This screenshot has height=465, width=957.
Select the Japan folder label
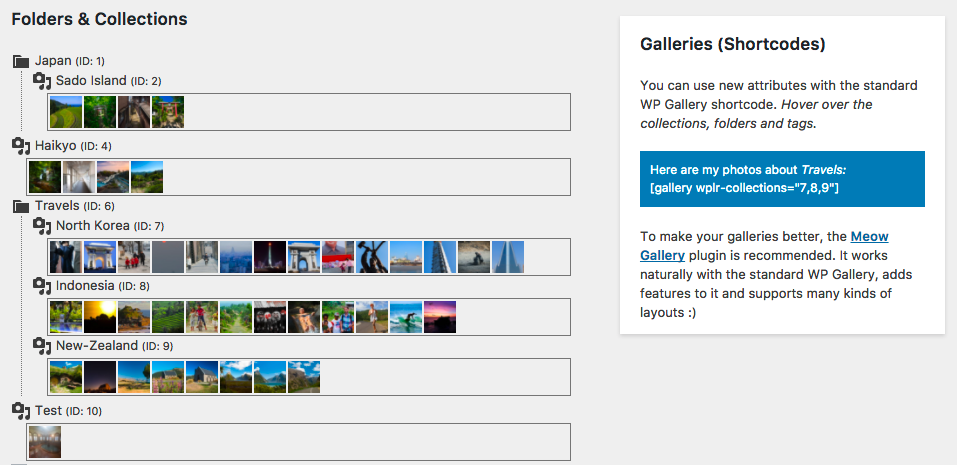tap(53, 60)
